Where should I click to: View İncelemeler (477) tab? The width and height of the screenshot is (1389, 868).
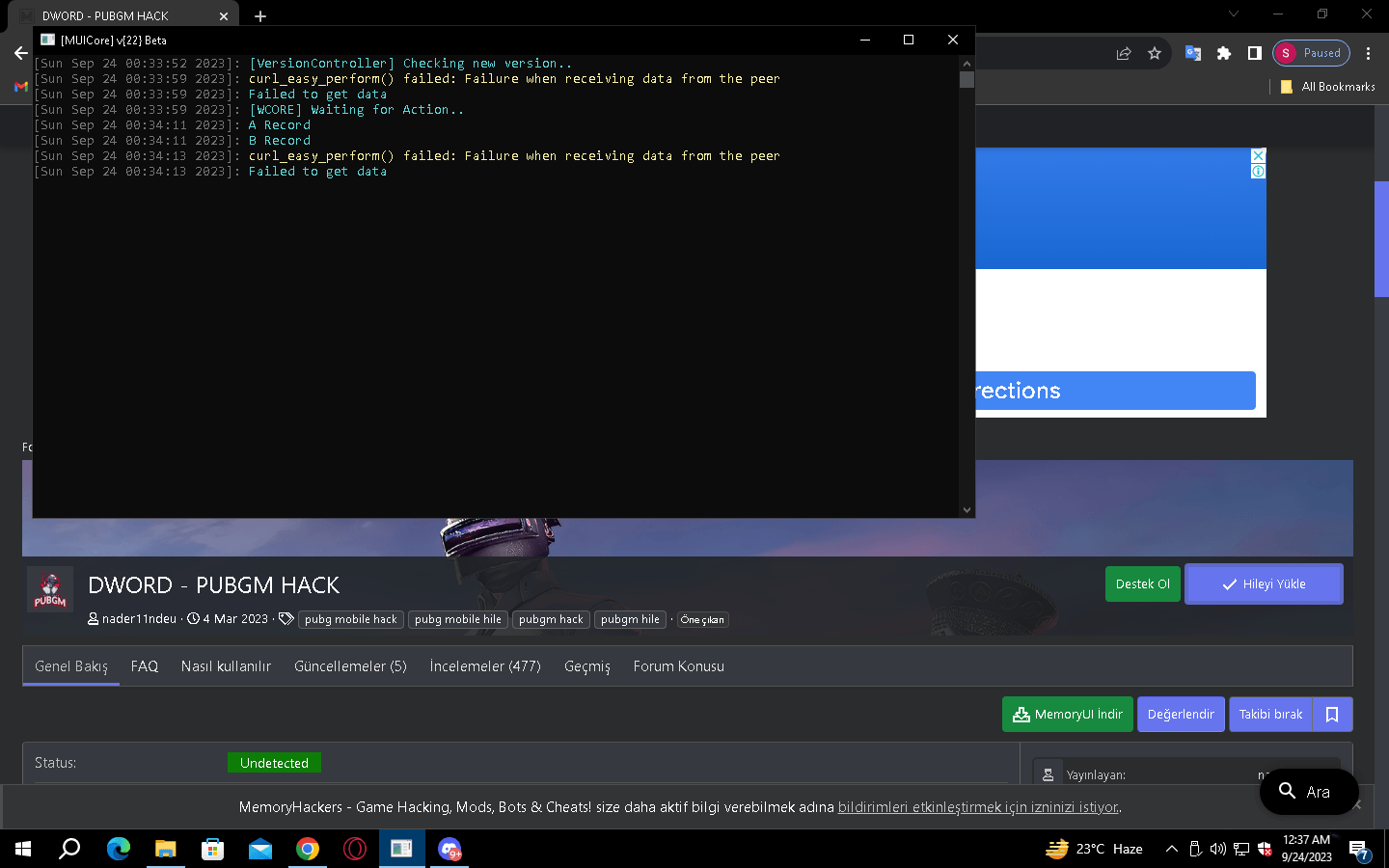click(485, 666)
